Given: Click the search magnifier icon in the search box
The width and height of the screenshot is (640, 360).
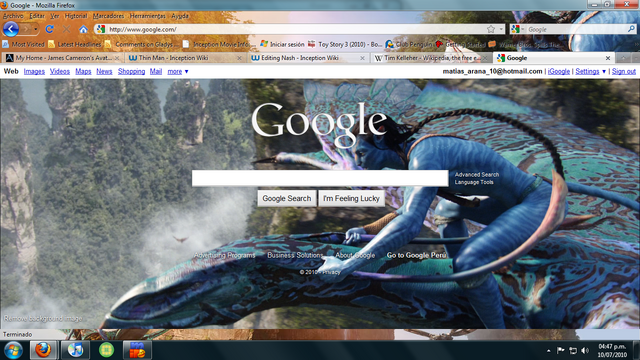Looking at the screenshot, I should tap(631, 29).
